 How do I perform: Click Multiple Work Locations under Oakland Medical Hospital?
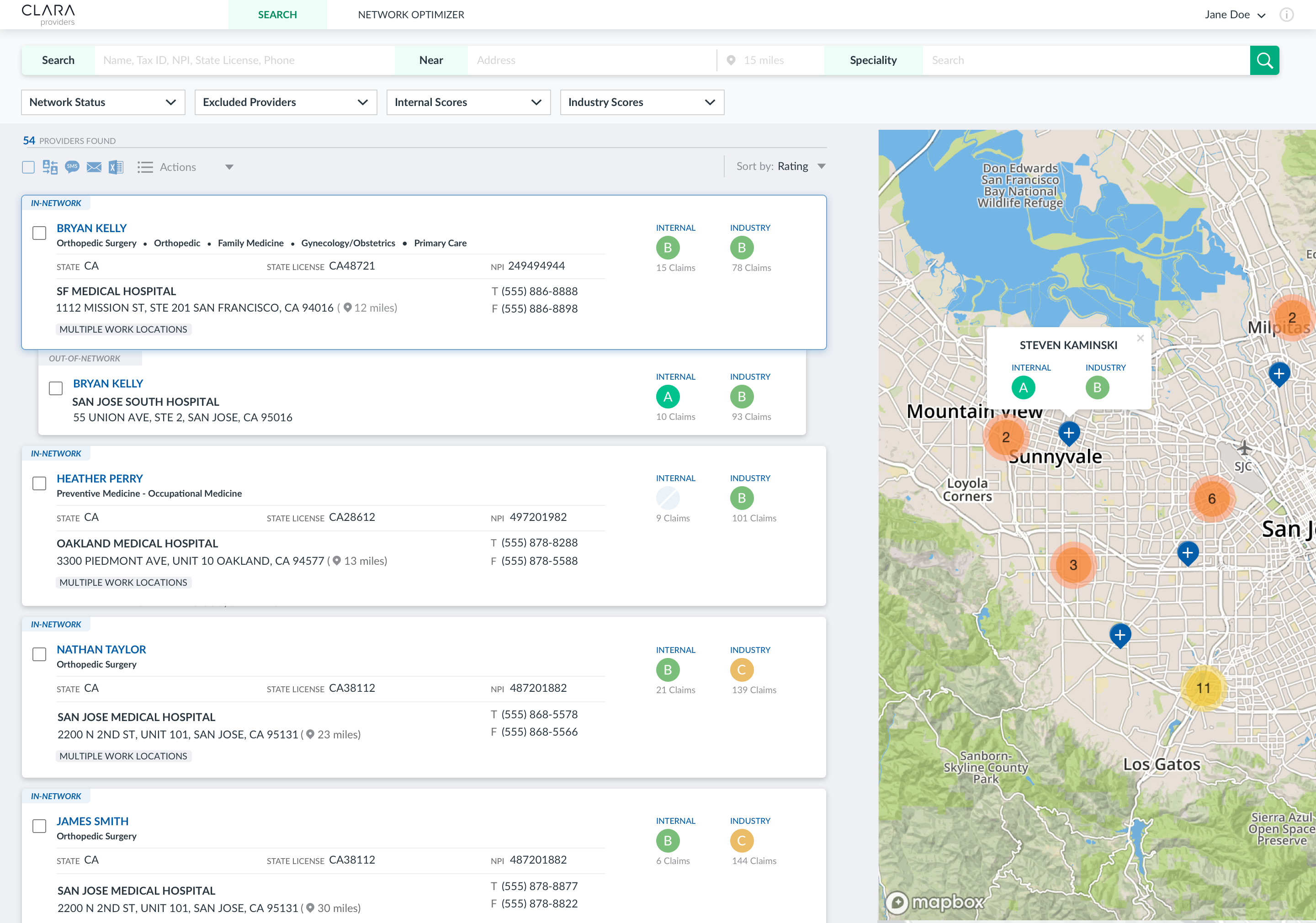123,583
